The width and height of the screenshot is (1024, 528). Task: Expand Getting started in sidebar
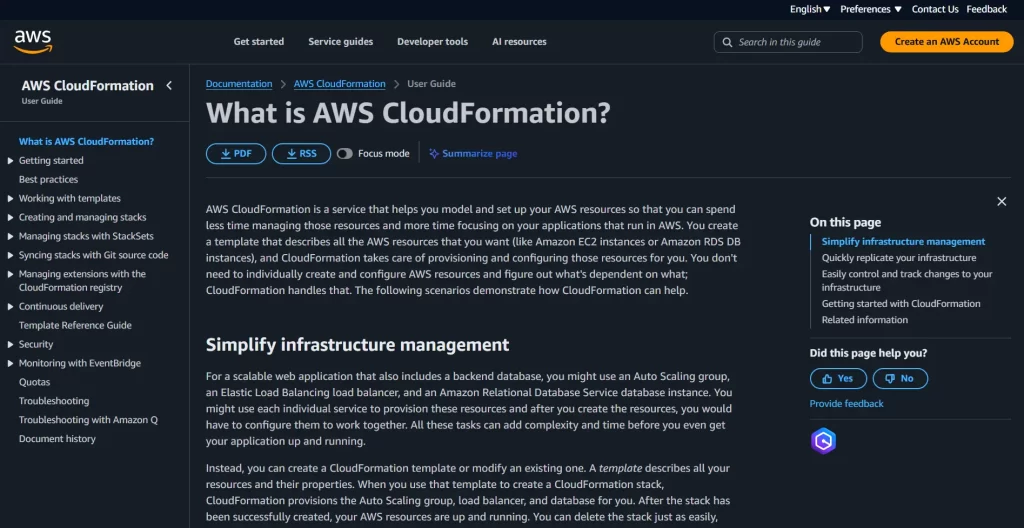point(10,161)
